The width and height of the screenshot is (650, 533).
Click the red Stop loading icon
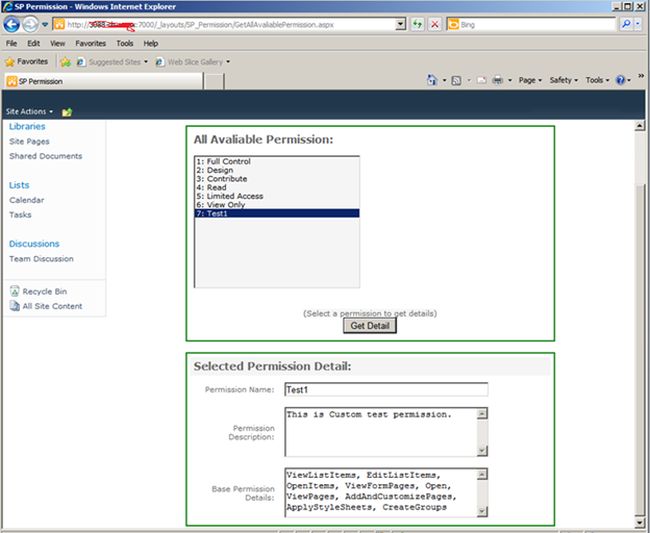pos(434,24)
